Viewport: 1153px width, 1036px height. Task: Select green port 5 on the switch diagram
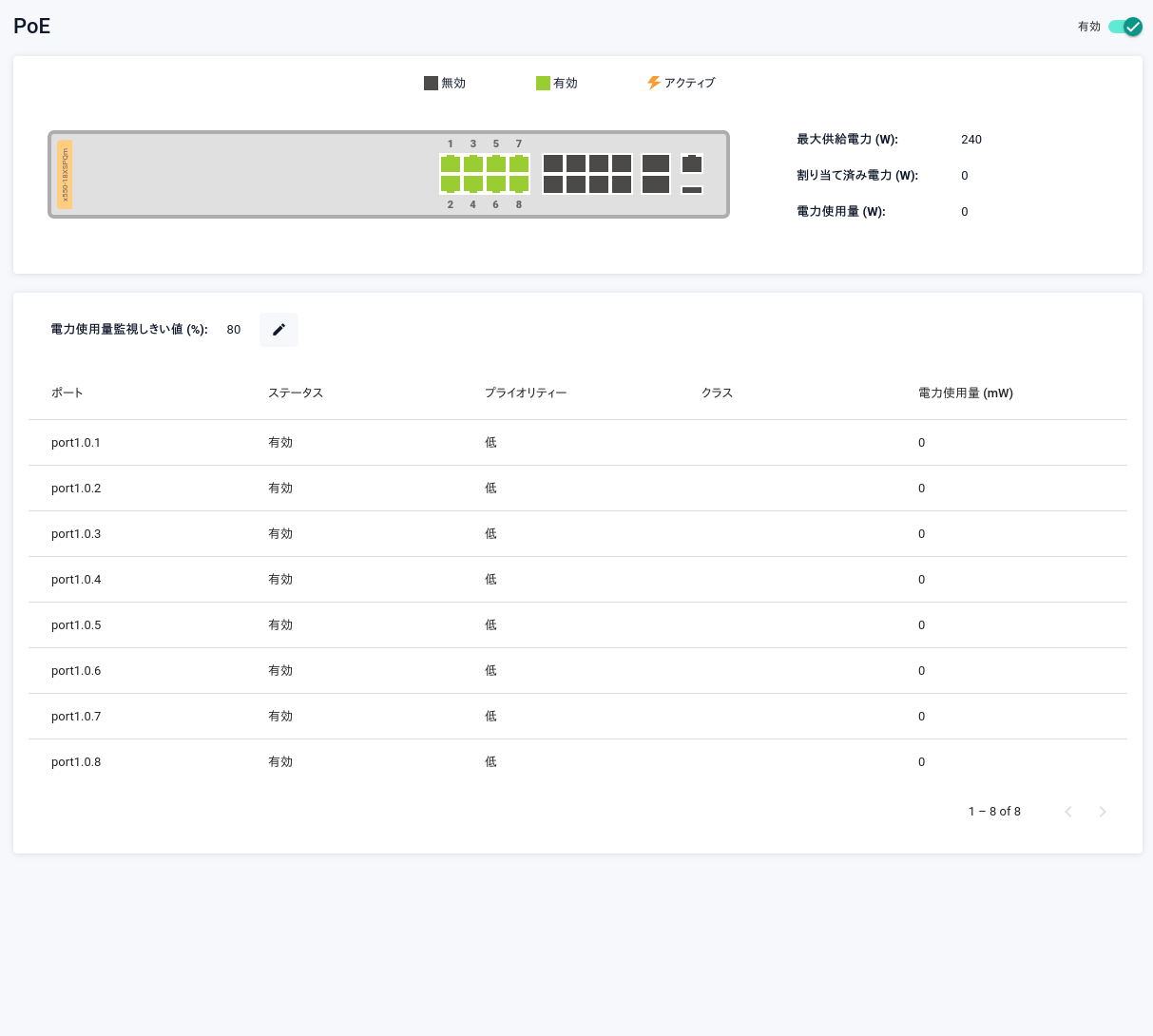[x=496, y=163]
